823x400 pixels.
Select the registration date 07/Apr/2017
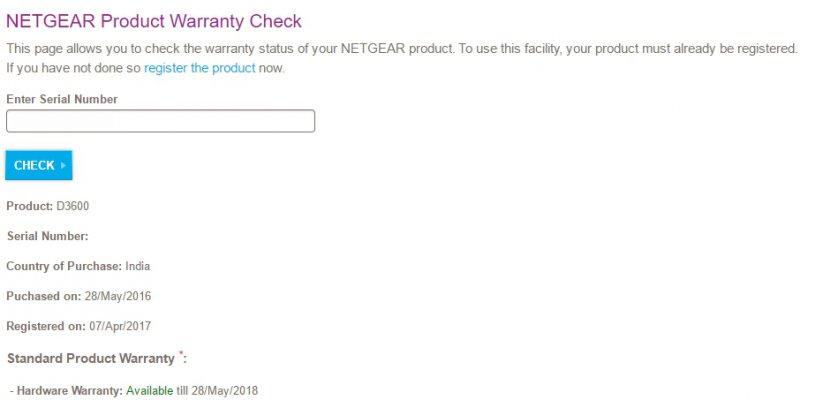[120, 326]
